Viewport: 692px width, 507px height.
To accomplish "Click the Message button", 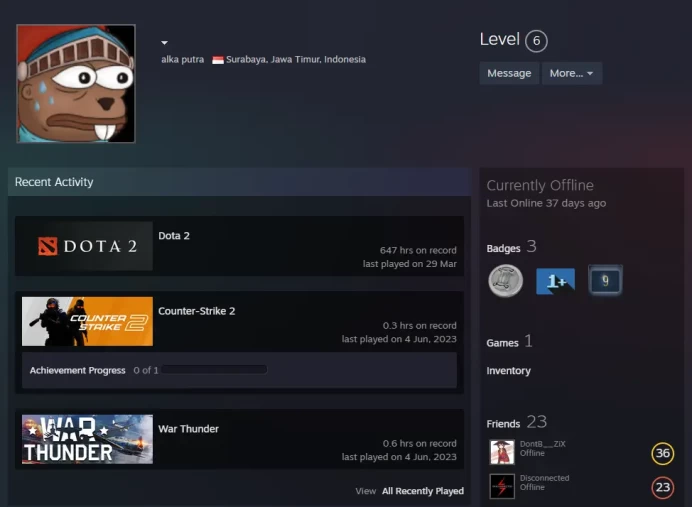I will click(x=509, y=73).
